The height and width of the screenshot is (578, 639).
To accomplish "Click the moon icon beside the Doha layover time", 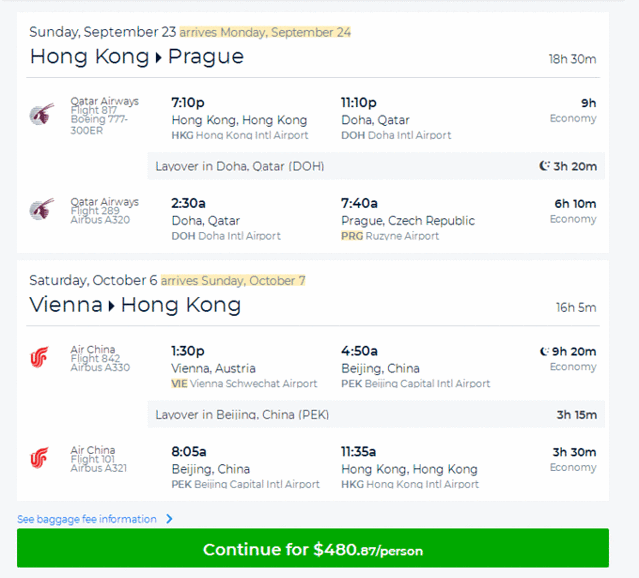I will 544,166.
